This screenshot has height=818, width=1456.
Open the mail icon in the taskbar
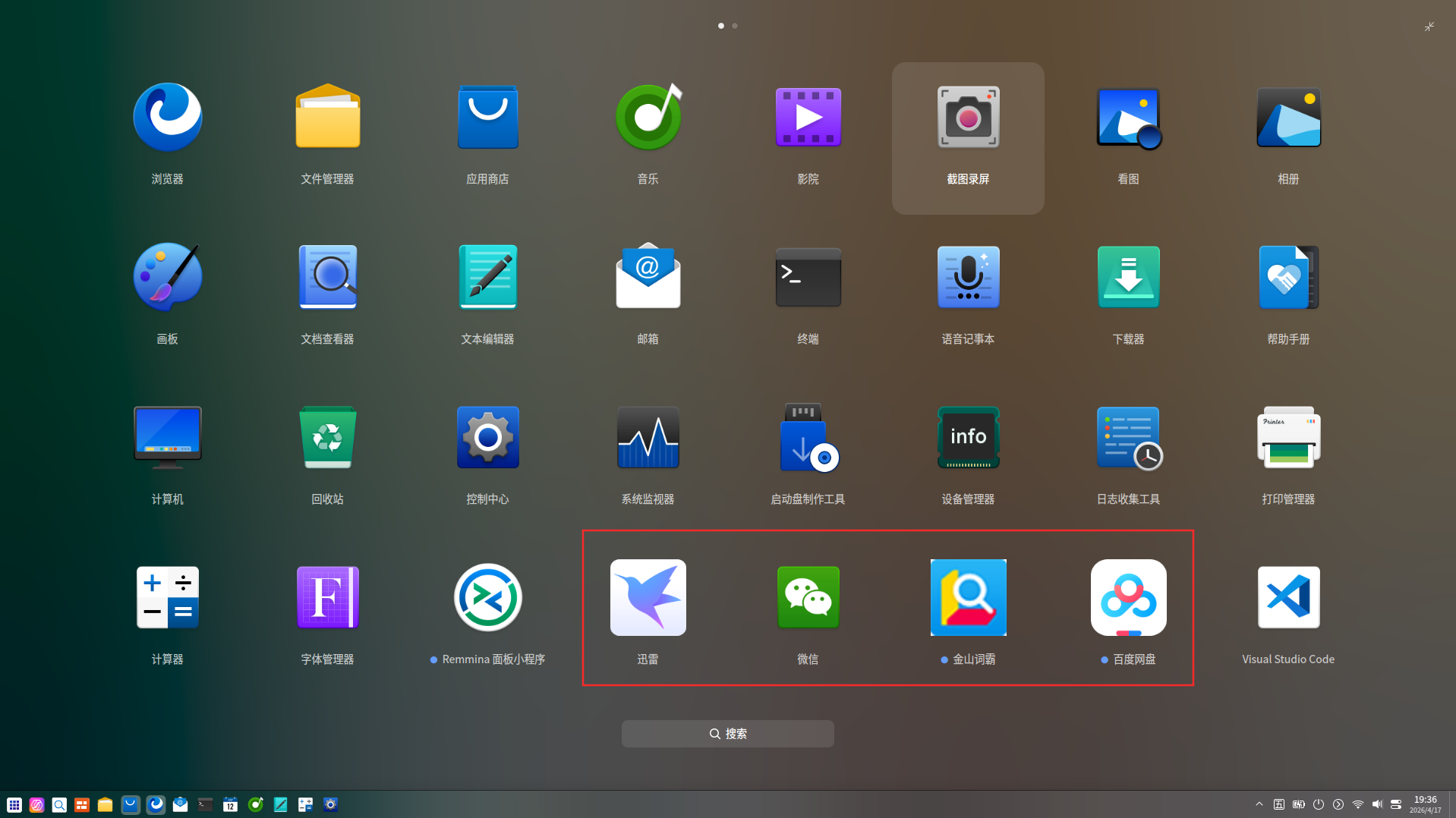(x=181, y=804)
